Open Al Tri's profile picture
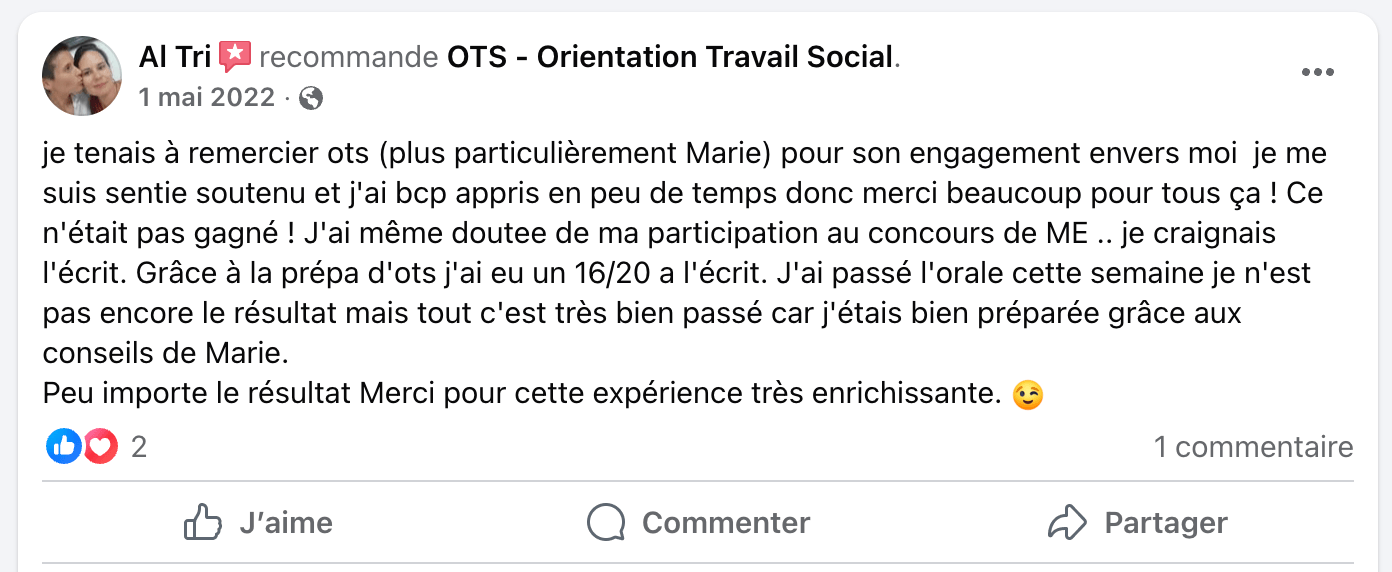This screenshot has width=1392, height=572. point(82,76)
